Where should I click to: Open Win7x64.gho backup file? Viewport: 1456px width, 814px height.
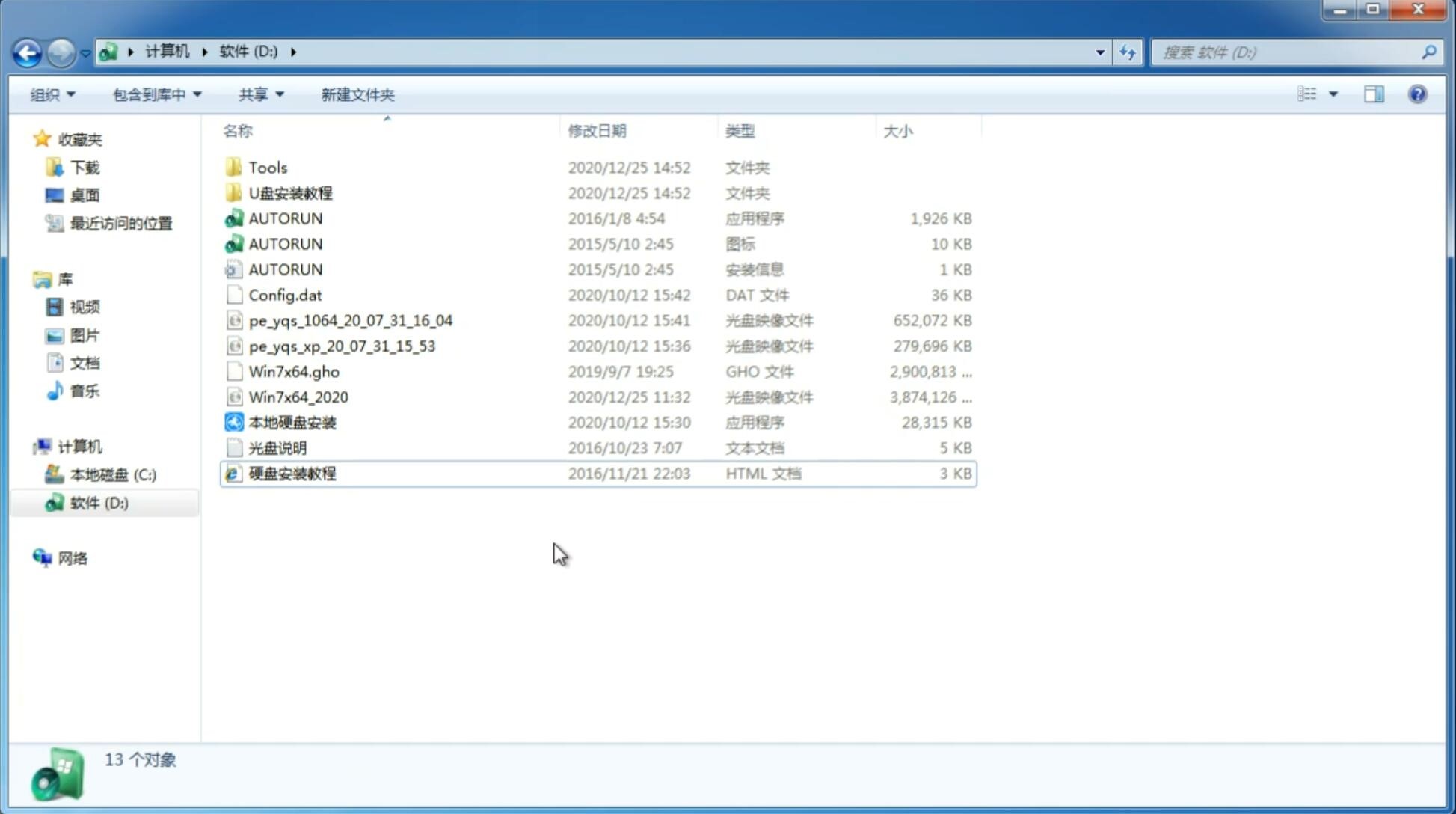click(294, 371)
